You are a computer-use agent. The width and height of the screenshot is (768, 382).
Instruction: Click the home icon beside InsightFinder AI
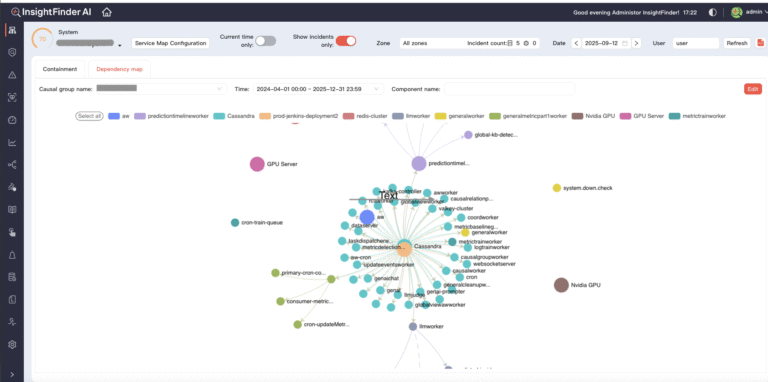[x=107, y=13]
